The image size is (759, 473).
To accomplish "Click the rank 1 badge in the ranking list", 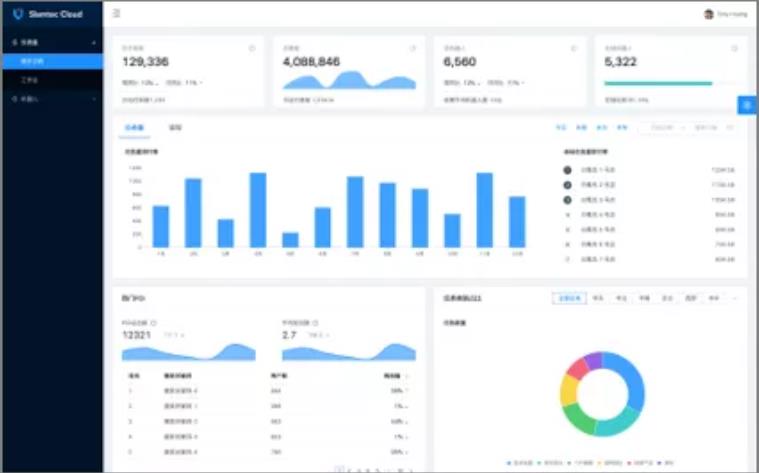I will [x=567, y=170].
